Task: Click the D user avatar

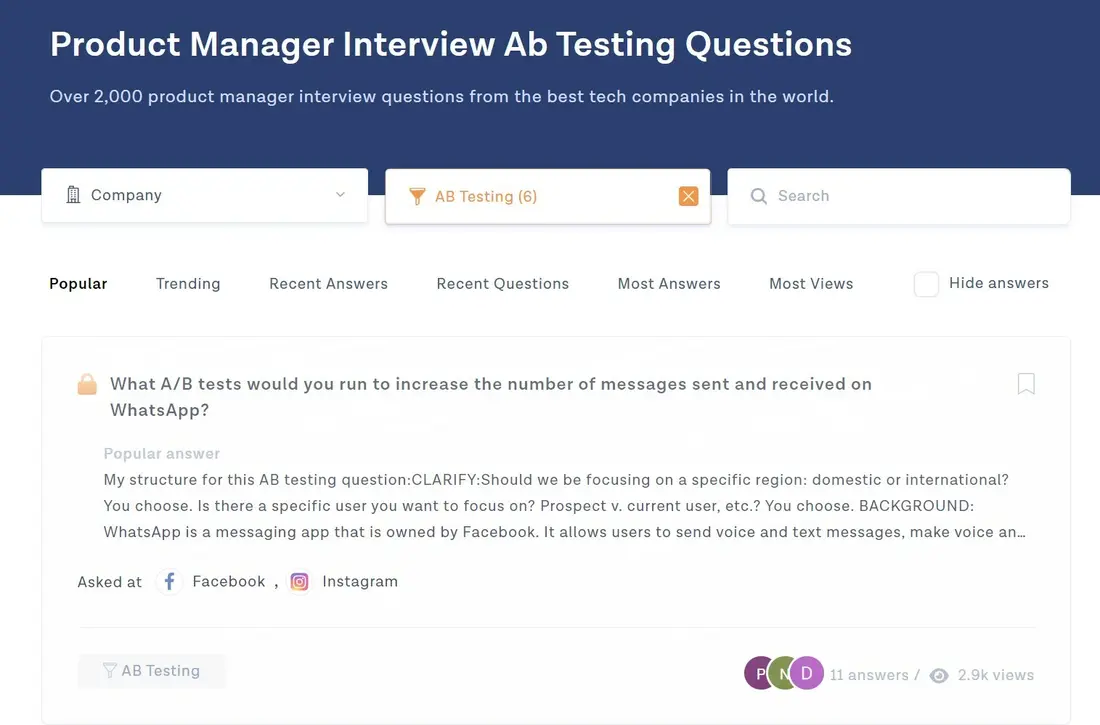Action: (x=807, y=674)
